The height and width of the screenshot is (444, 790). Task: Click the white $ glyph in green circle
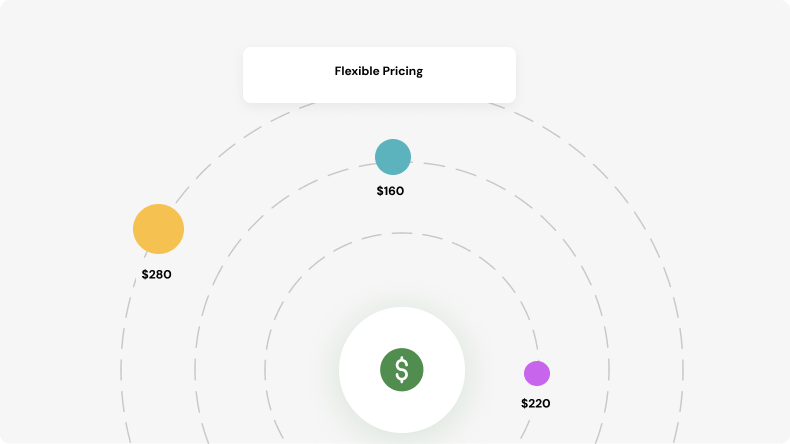click(x=401, y=370)
